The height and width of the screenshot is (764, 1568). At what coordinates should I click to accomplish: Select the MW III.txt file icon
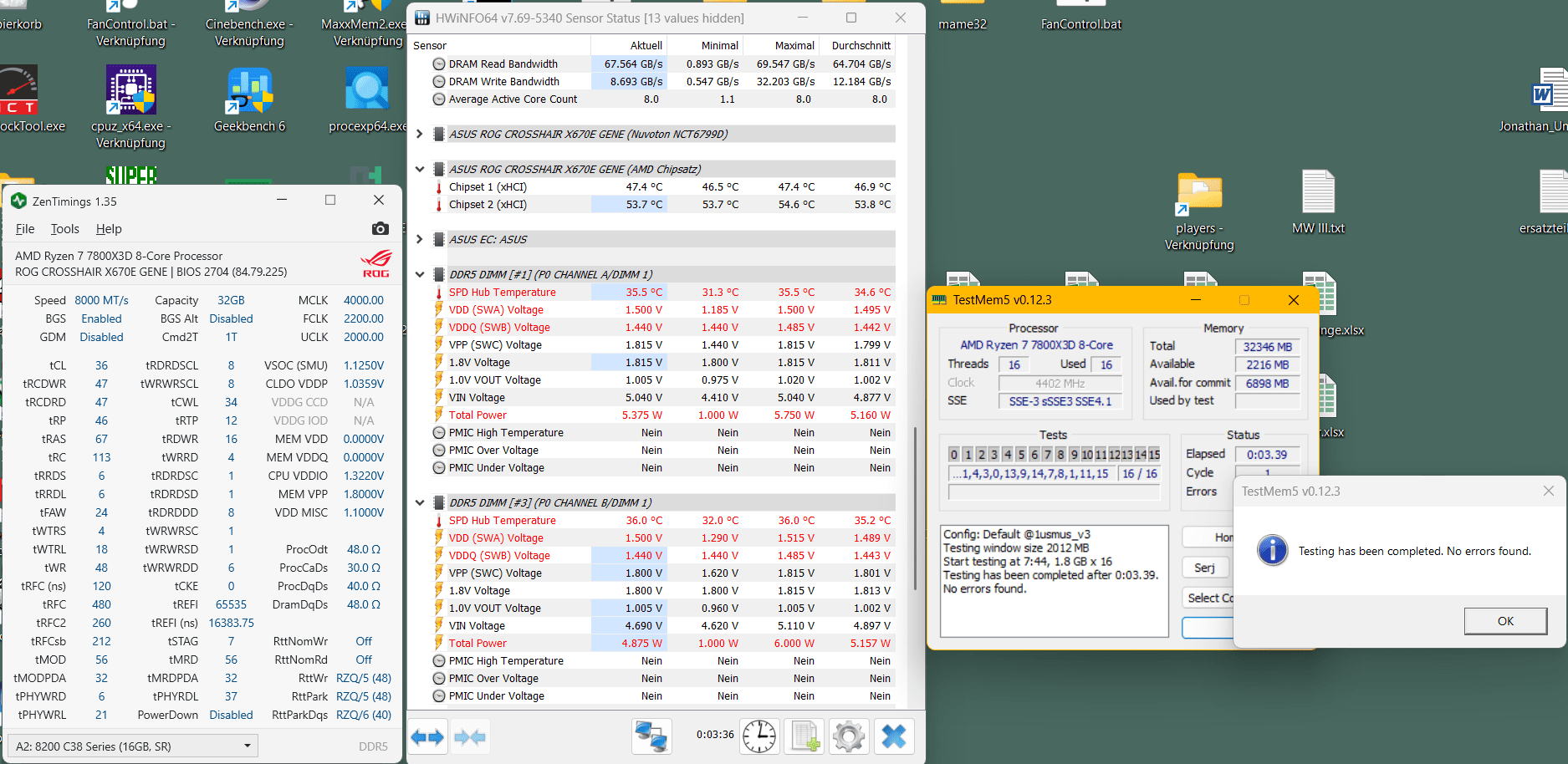1318,192
